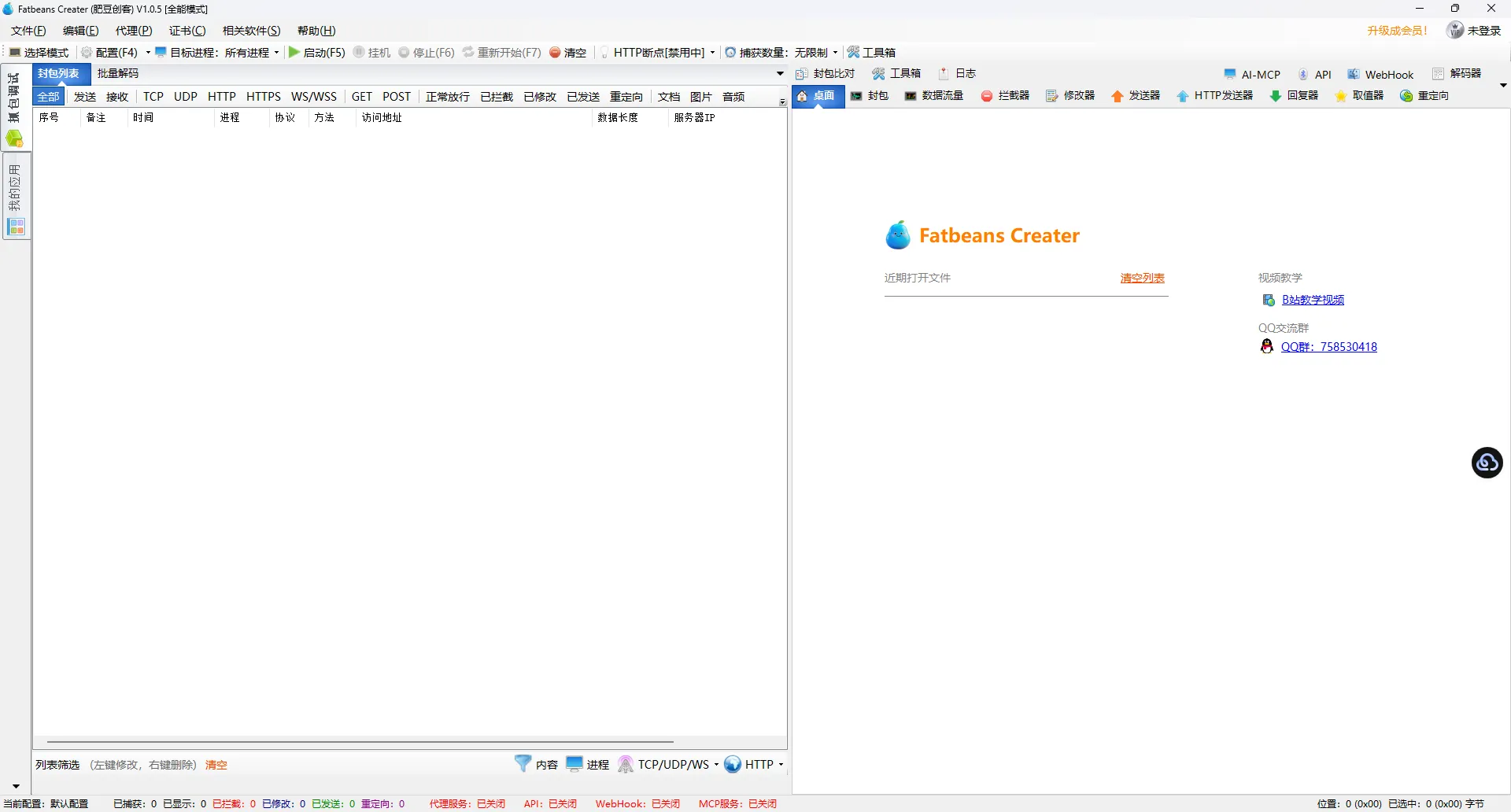Open the 帮助(H) menu
This screenshot has width=1511, height=812.
(x=316, y=31)
